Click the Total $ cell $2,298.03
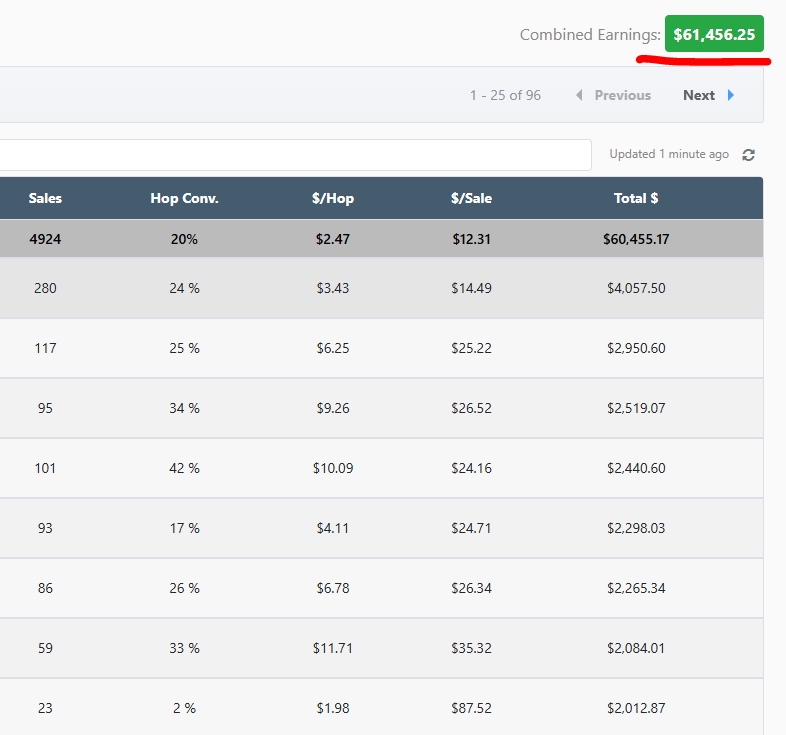This screenshot has height=735, width=786. coord(636,528)
